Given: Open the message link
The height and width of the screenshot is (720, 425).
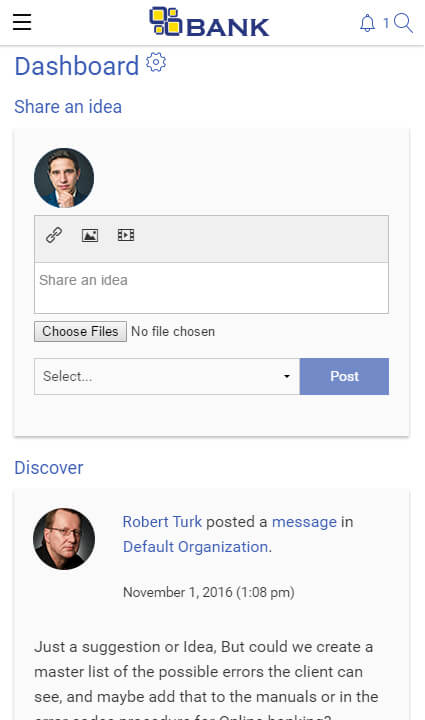Looking at the screenshot, I should (304, 522).
